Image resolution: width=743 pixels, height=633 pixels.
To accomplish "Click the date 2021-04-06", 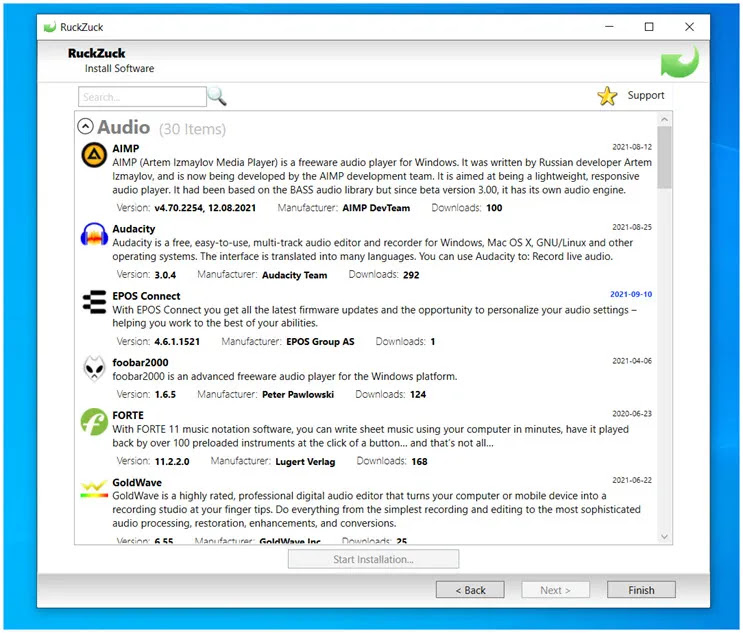I will pos(632,361).
